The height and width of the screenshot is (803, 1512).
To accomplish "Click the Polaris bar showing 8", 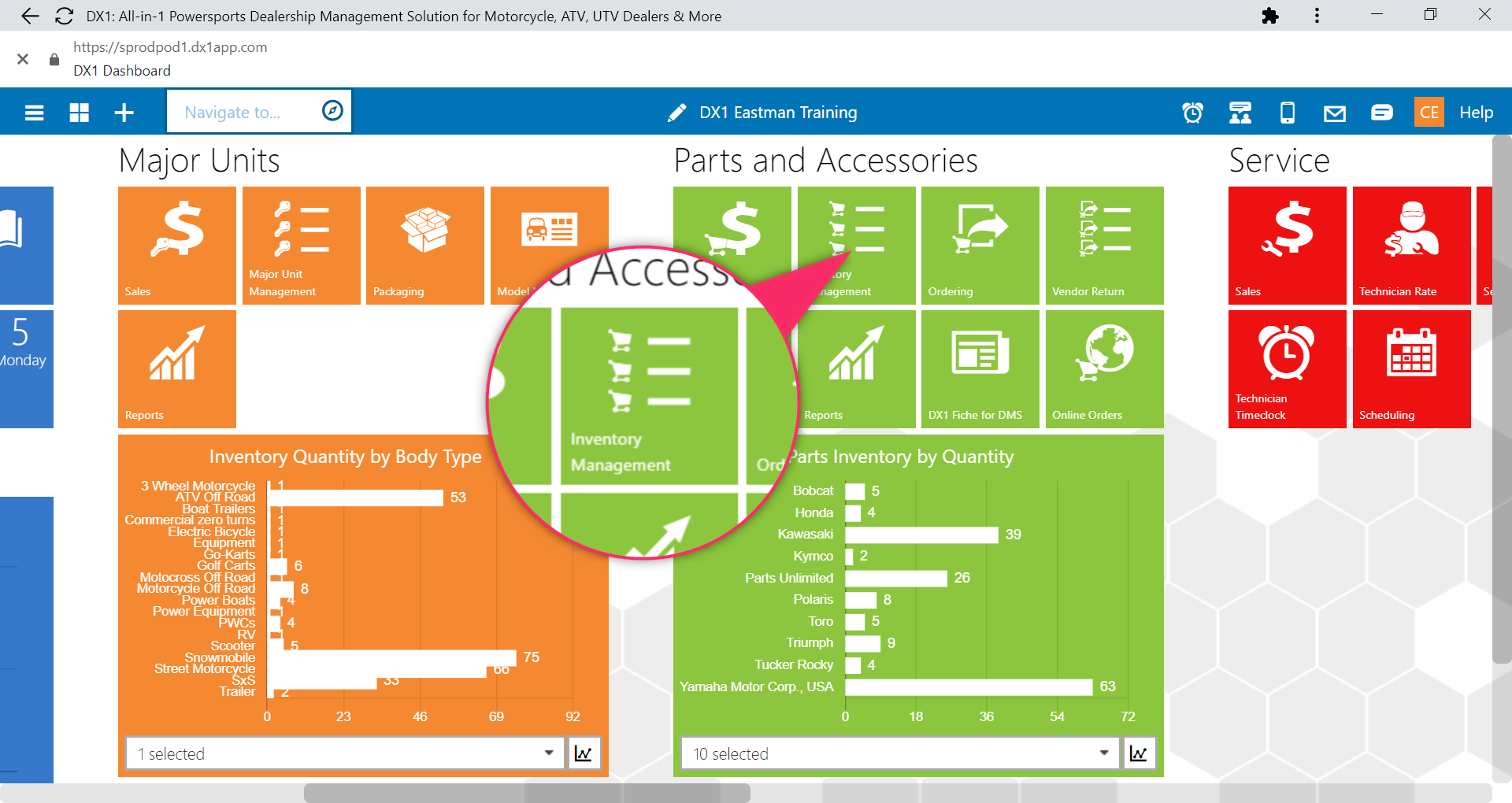I will 861,601.
